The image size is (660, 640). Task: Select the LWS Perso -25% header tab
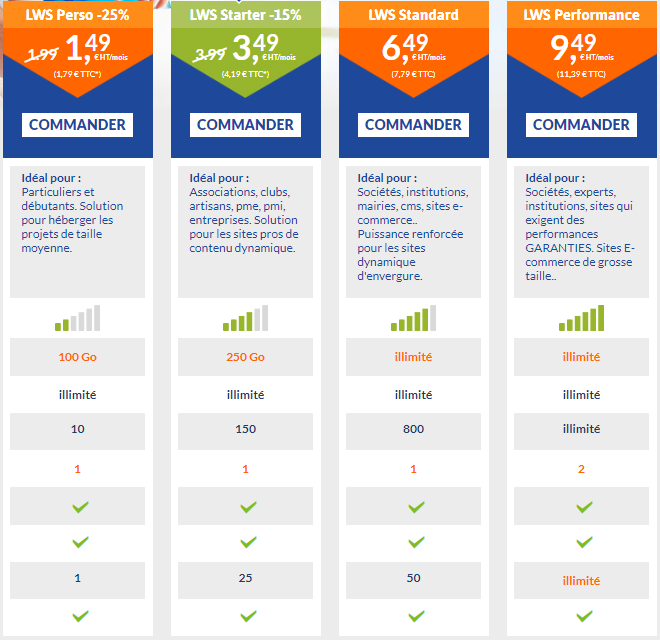coord(77,15)
